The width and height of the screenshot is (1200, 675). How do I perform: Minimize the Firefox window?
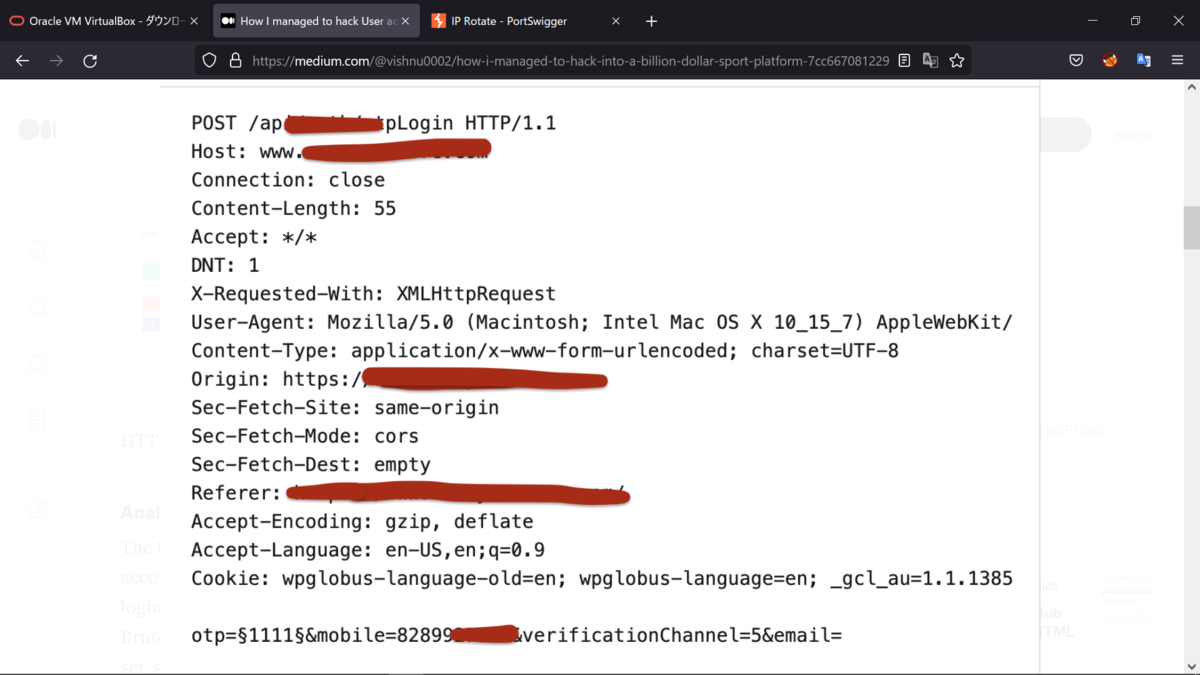(x=1092, y=20)
